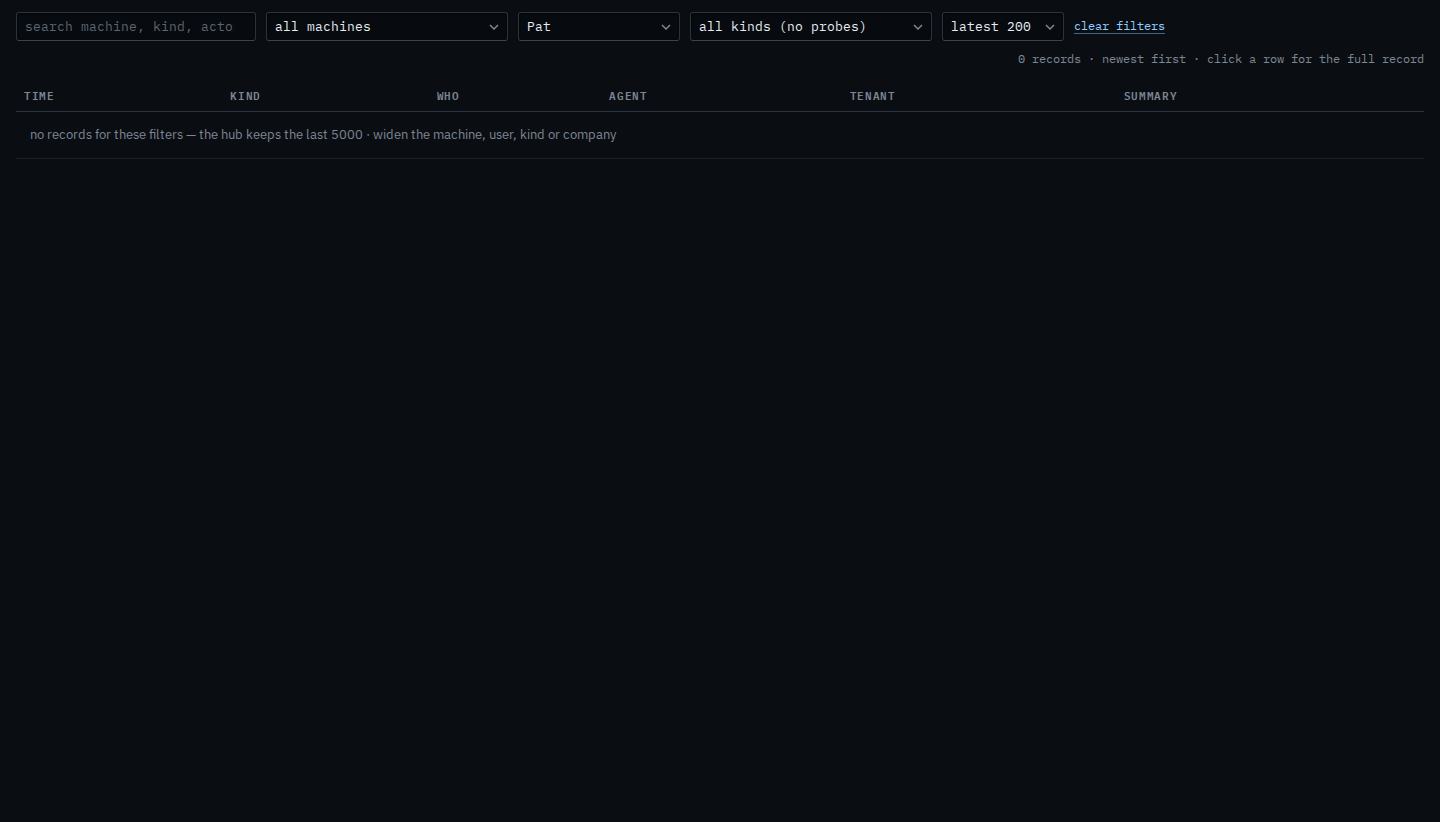This screenshot has width=1440, height=822.
Task: Open the "latest 200" limit dropdown
Action: [x=1003, y=26]
